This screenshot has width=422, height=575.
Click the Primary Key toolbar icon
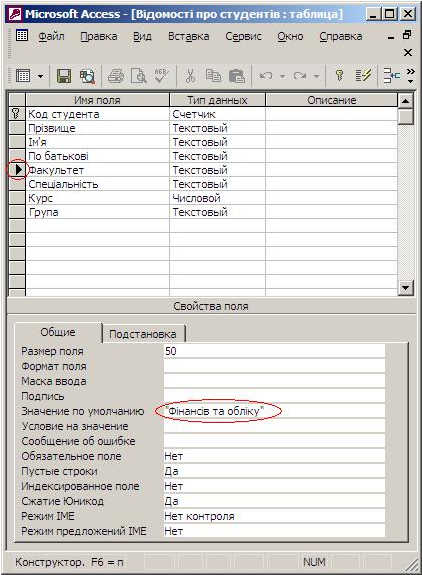(x=339, y=76)
